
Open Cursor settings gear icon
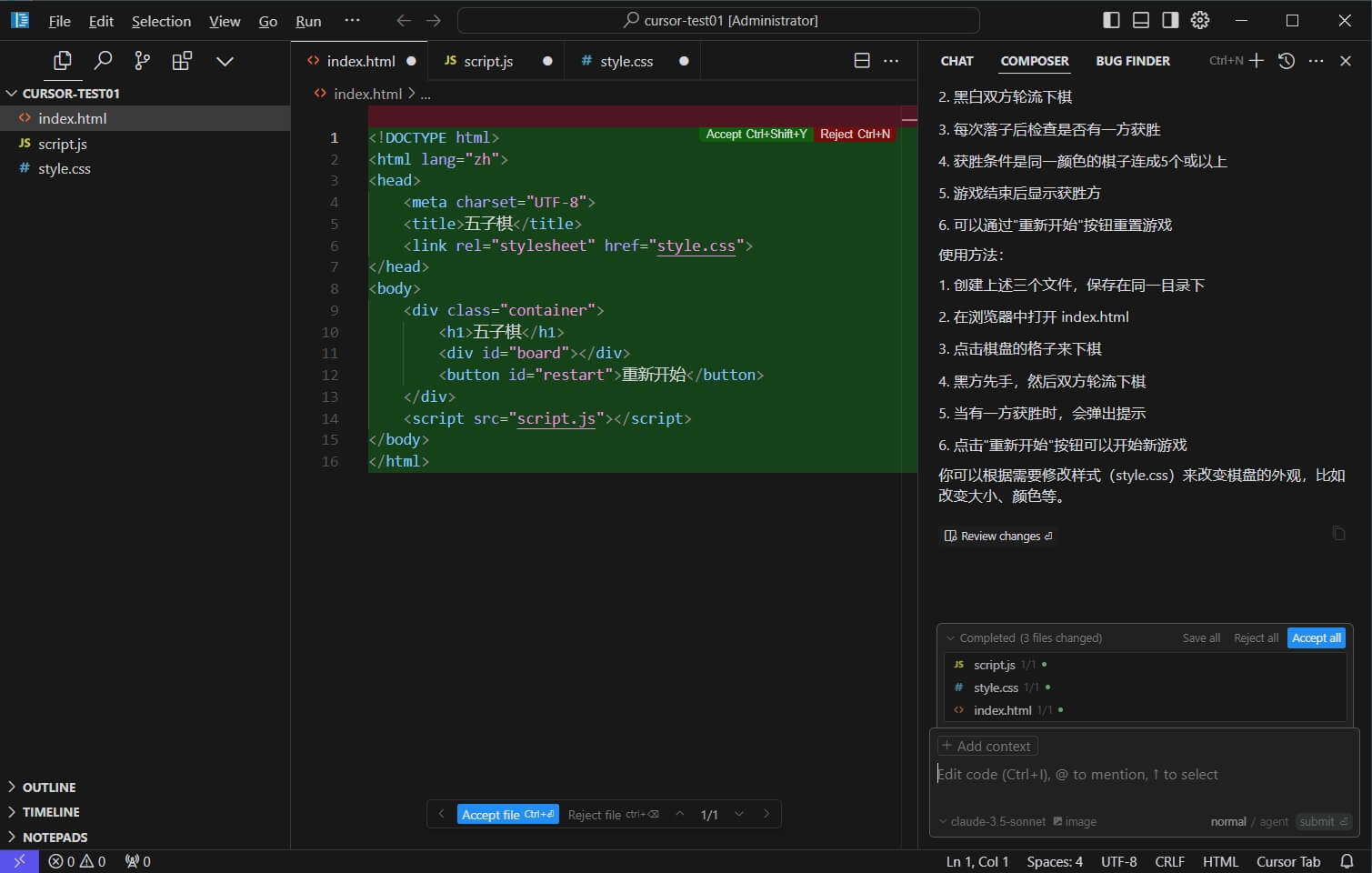coord(1200,20)
